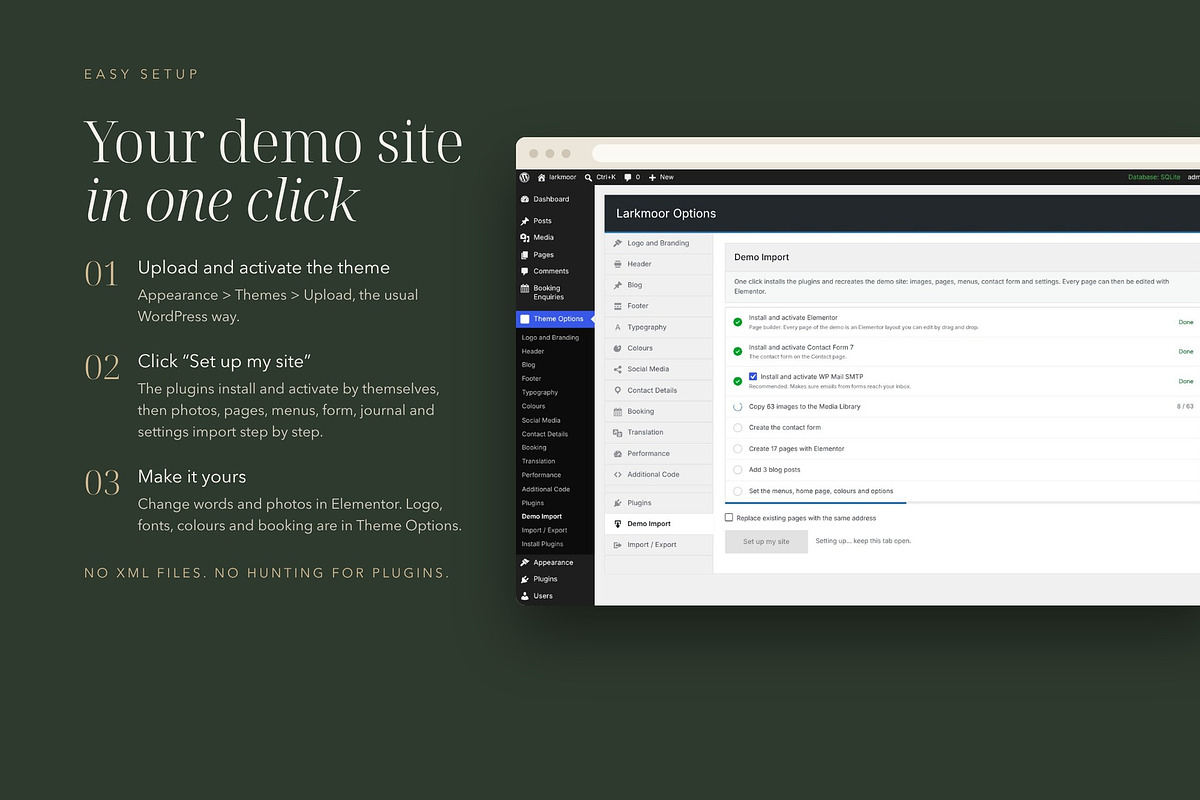Open Typography in the sidebar submenu
Viewport: 1200px width, 800px height.
[540, 393]
